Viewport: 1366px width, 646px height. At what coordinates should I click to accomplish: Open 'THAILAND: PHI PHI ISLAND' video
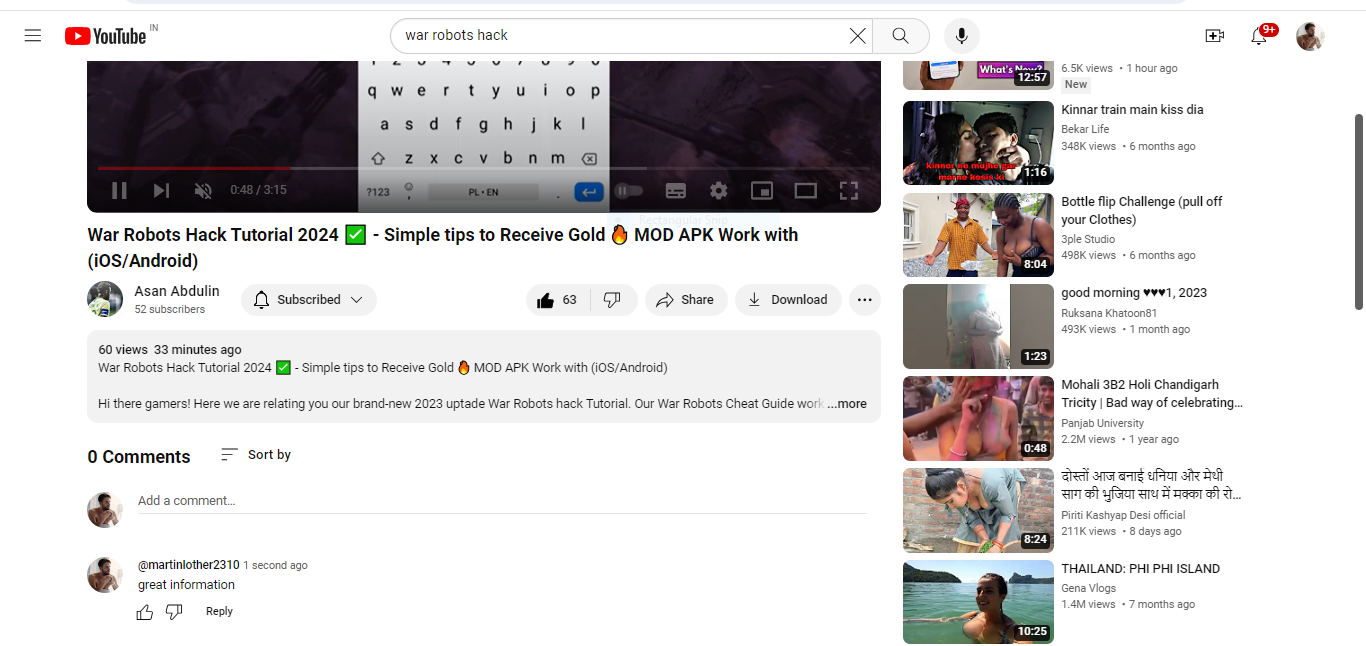[1141, 569]
